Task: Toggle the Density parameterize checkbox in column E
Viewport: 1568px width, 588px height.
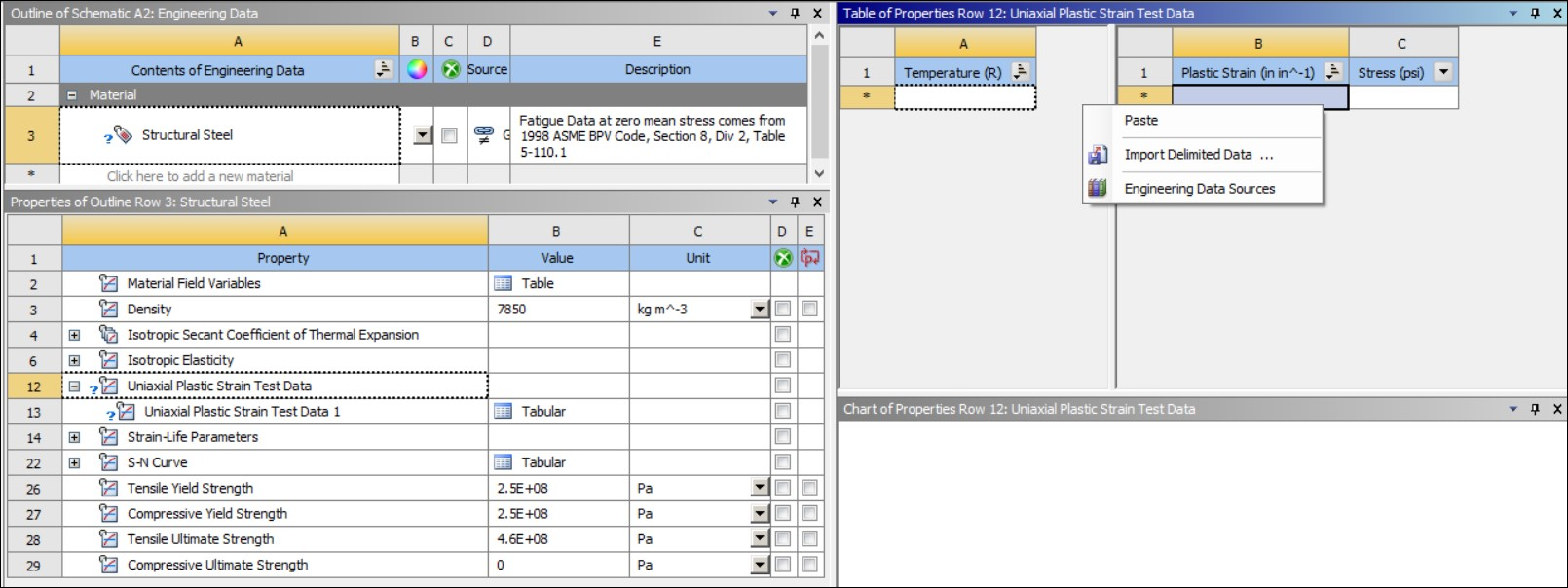Action: [x=809, y=309]
